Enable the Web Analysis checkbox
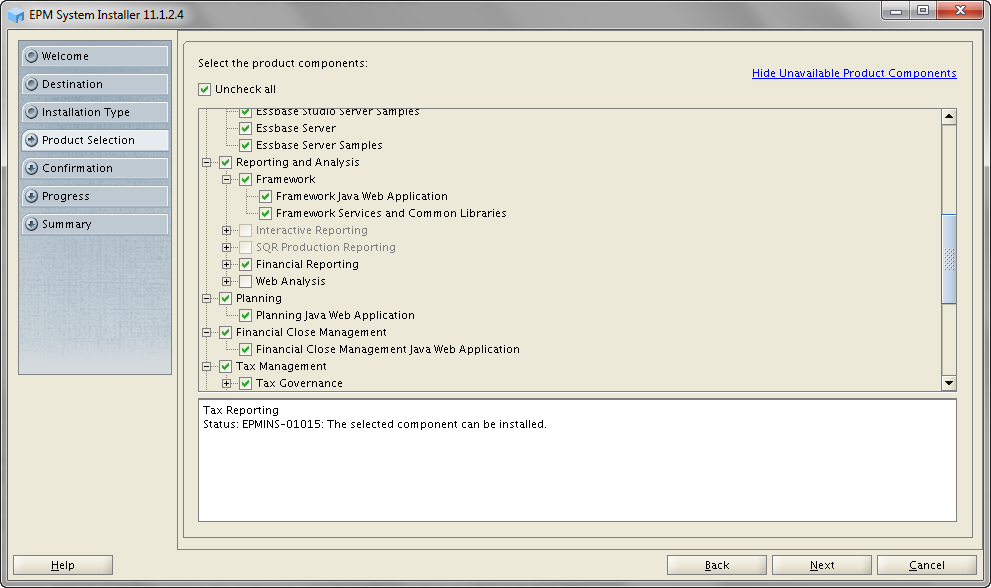The width and height of the screenshot is (991, 588). [x=245, y=281]
